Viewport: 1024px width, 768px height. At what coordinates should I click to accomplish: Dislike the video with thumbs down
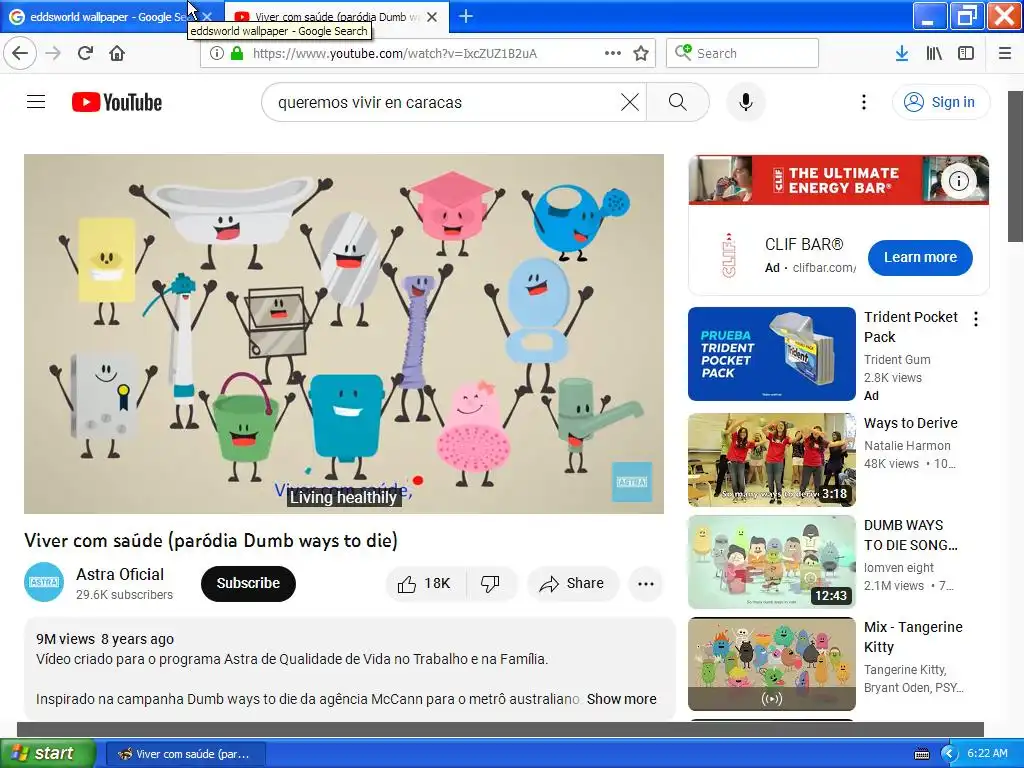490,583
